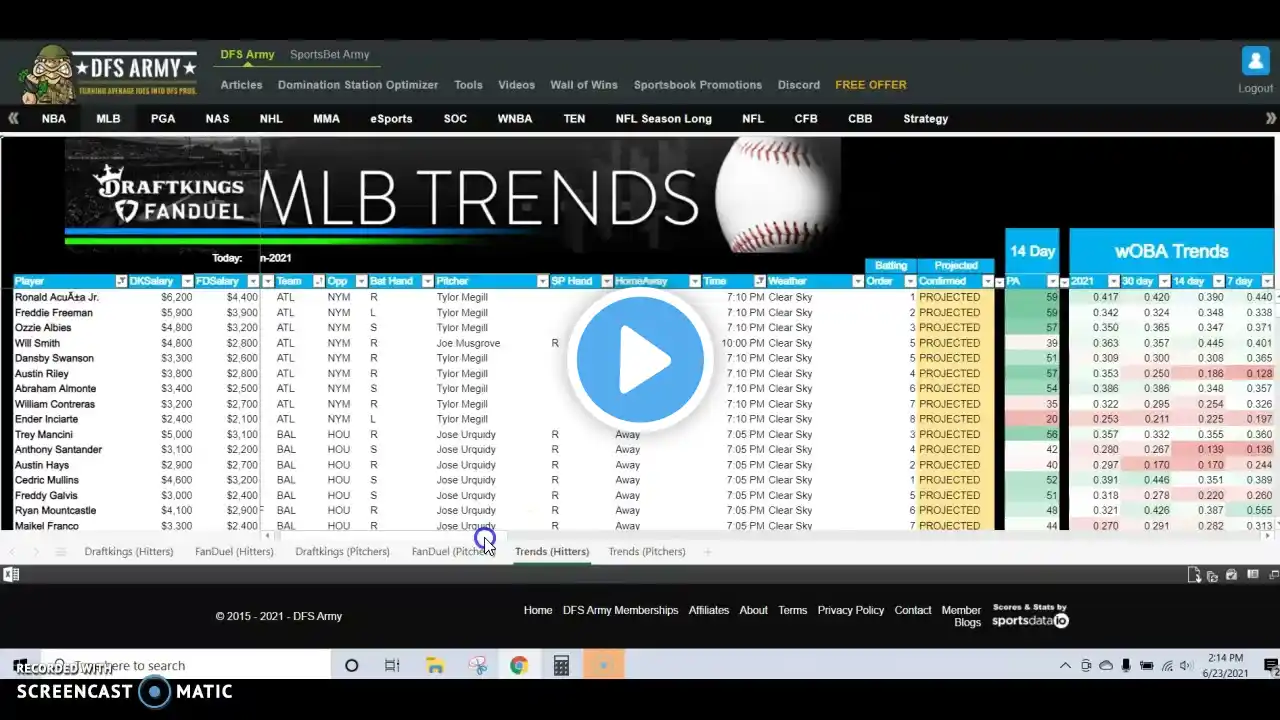Click the Excel Online icon below sheet tabs
Image resolution: width=1280 pixels, height=720 pixels.
point(11,575)
